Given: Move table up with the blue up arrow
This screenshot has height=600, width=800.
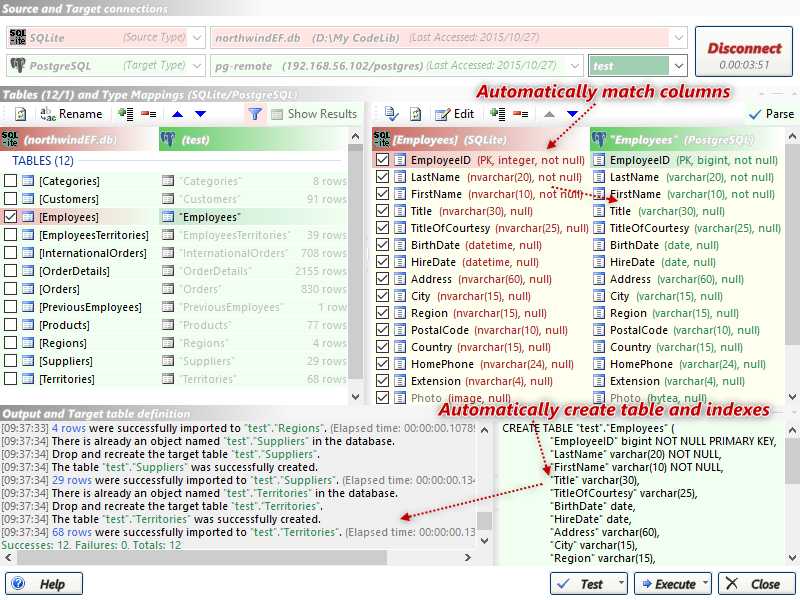Looking at the screenshot, I should (178, 114).
